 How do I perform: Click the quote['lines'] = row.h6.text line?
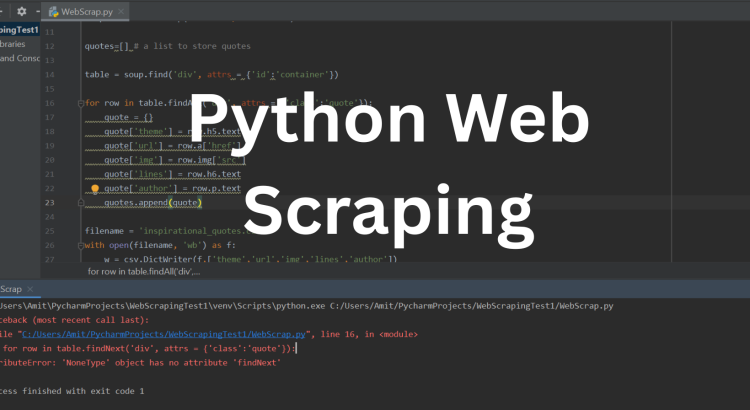click(x=172, y=174)
